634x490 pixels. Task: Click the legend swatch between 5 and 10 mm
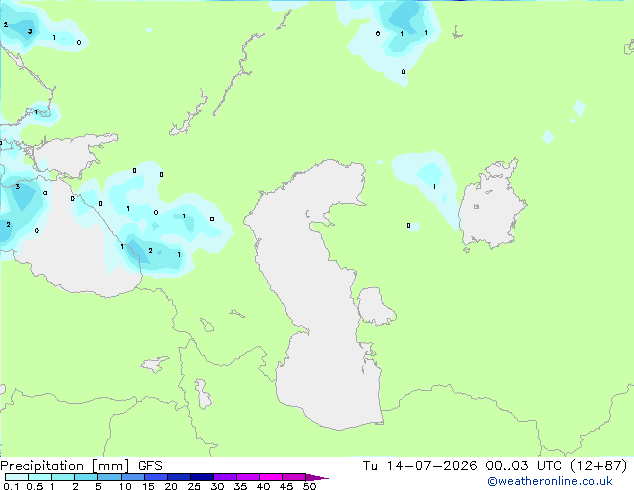pos(110,477)
